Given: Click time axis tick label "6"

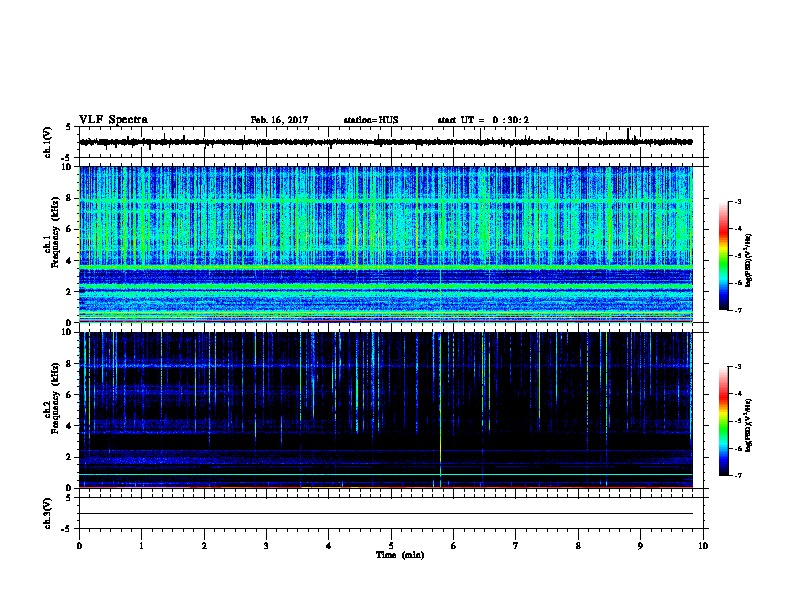Looking at the screenshot, I should click(454, 545).
